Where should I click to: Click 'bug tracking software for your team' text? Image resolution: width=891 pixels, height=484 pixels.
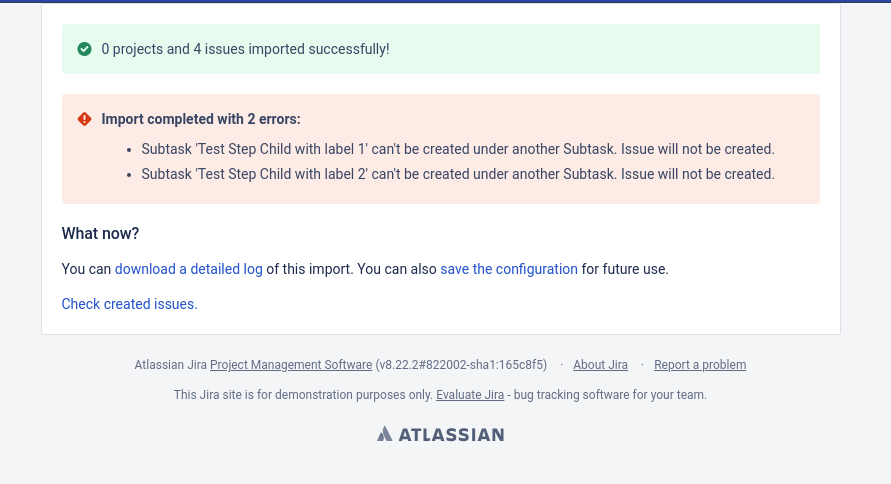point(610,395)
